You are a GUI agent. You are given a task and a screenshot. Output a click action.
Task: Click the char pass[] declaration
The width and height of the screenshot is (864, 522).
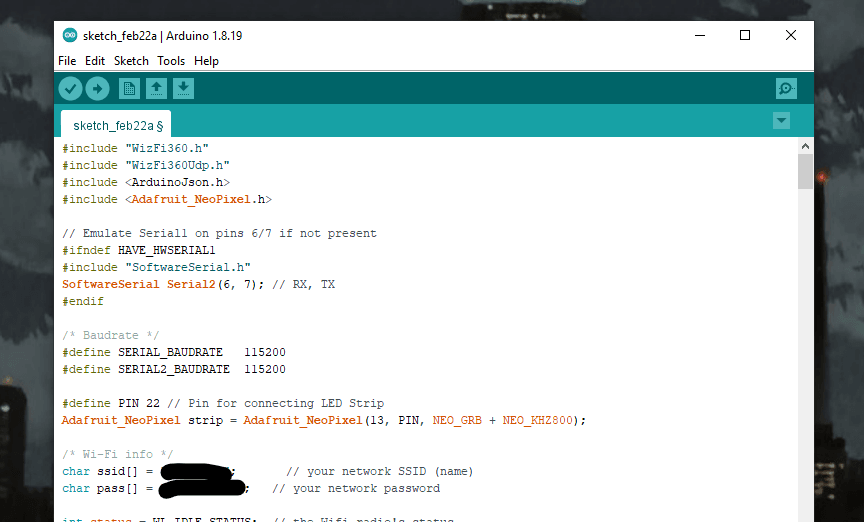click(x=156, y=488)
